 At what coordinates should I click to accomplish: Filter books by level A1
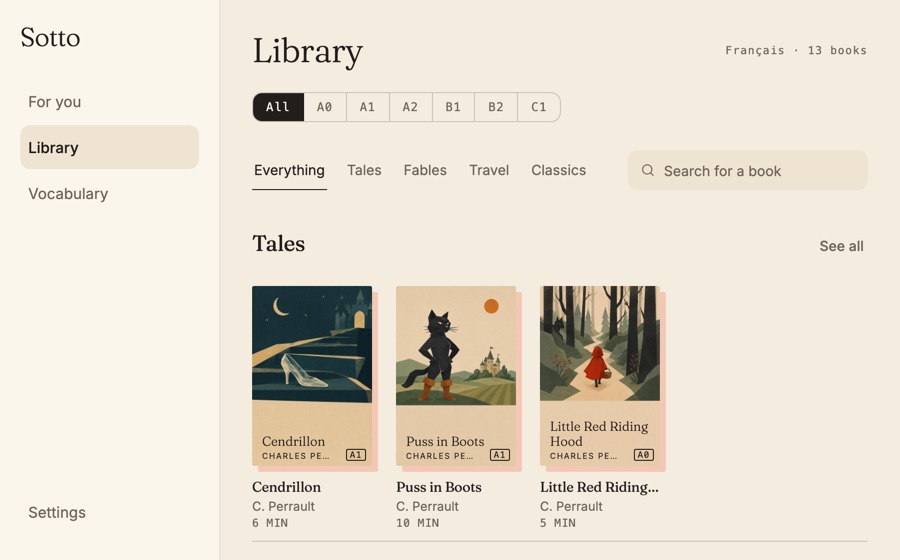pyautogui.click(x=367, y=107)
